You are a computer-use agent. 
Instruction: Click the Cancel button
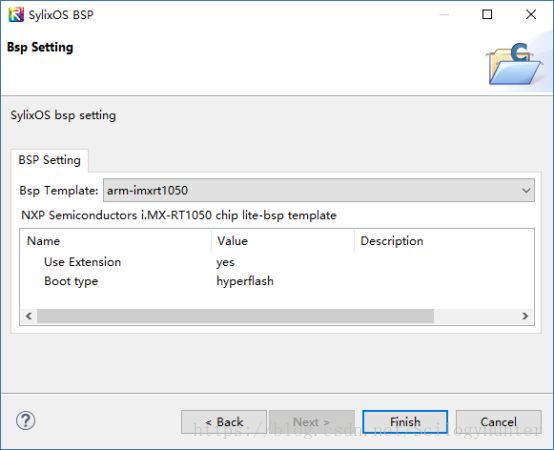point(499,422)
